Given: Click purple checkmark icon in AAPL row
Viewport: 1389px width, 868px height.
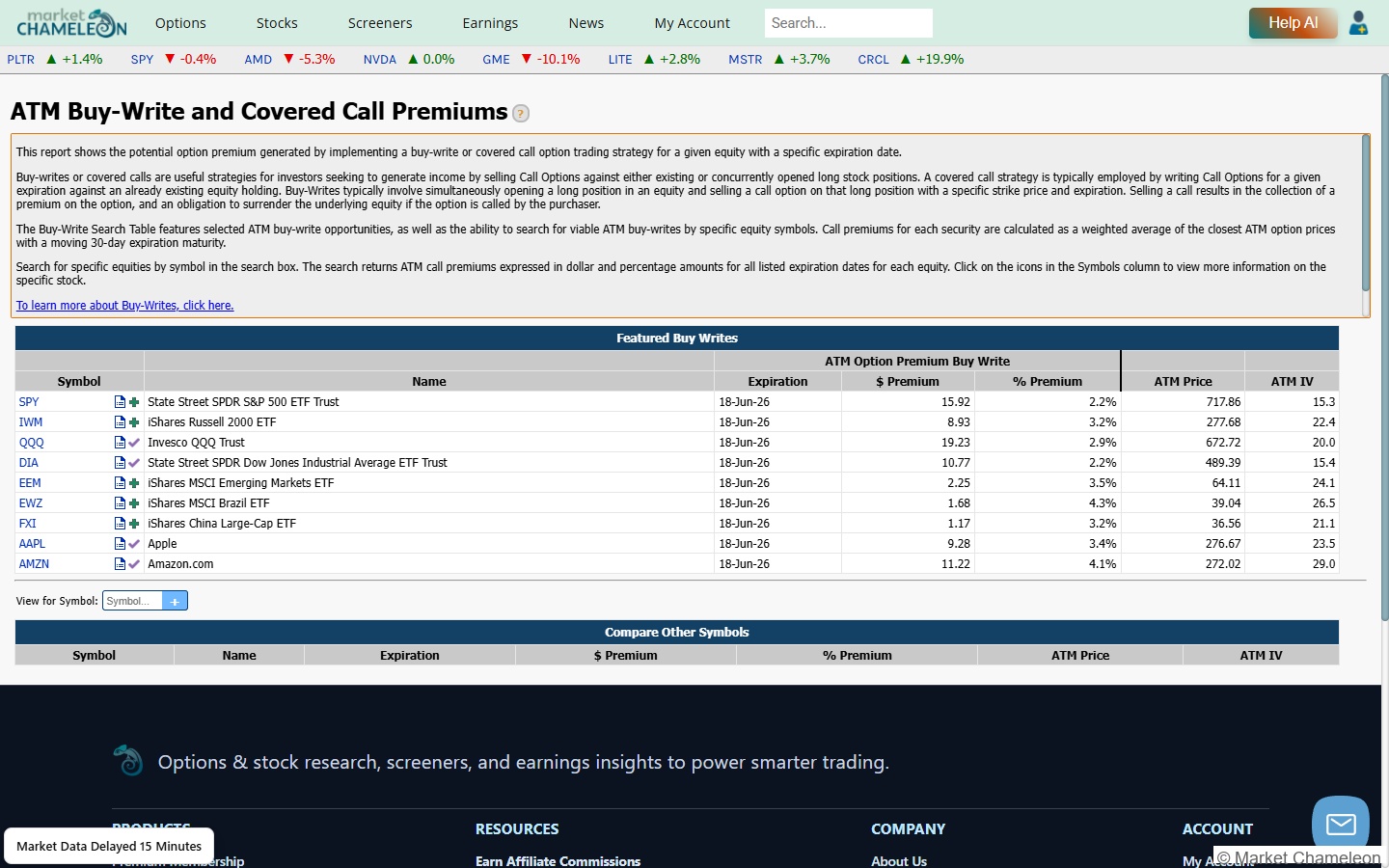Looking at the screenshot, I should point(134,544).
